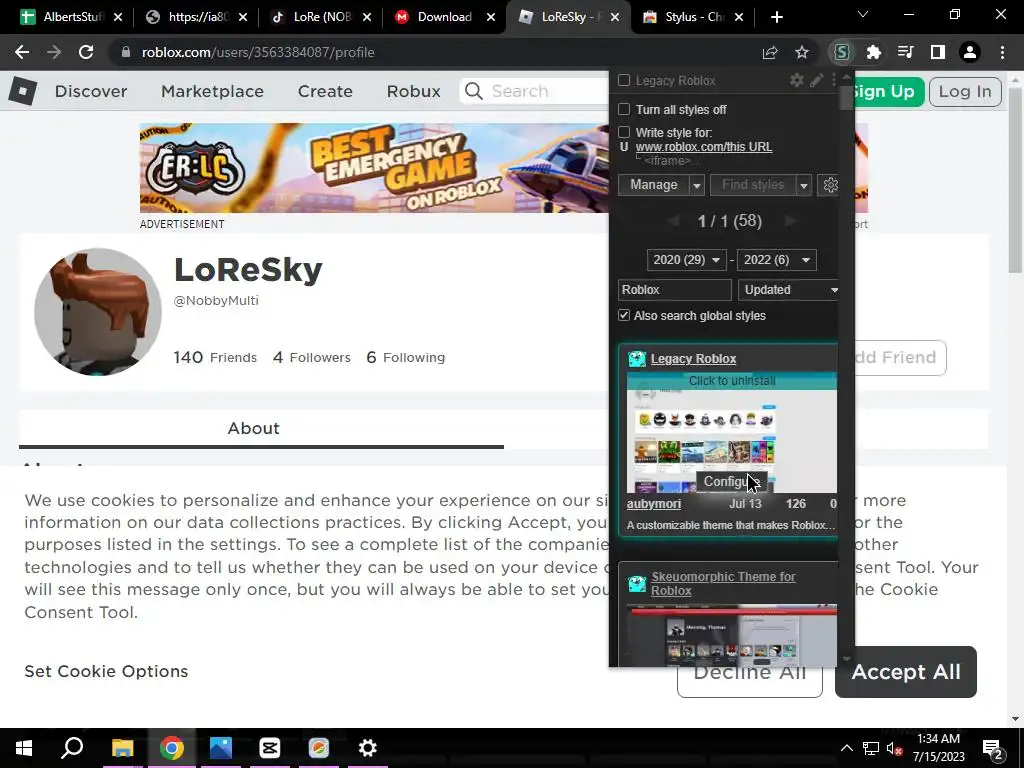Check the Write style for checkbox
Viewport: 1024px width, 768px height.
pyautogui.click(x=624, y=133)
